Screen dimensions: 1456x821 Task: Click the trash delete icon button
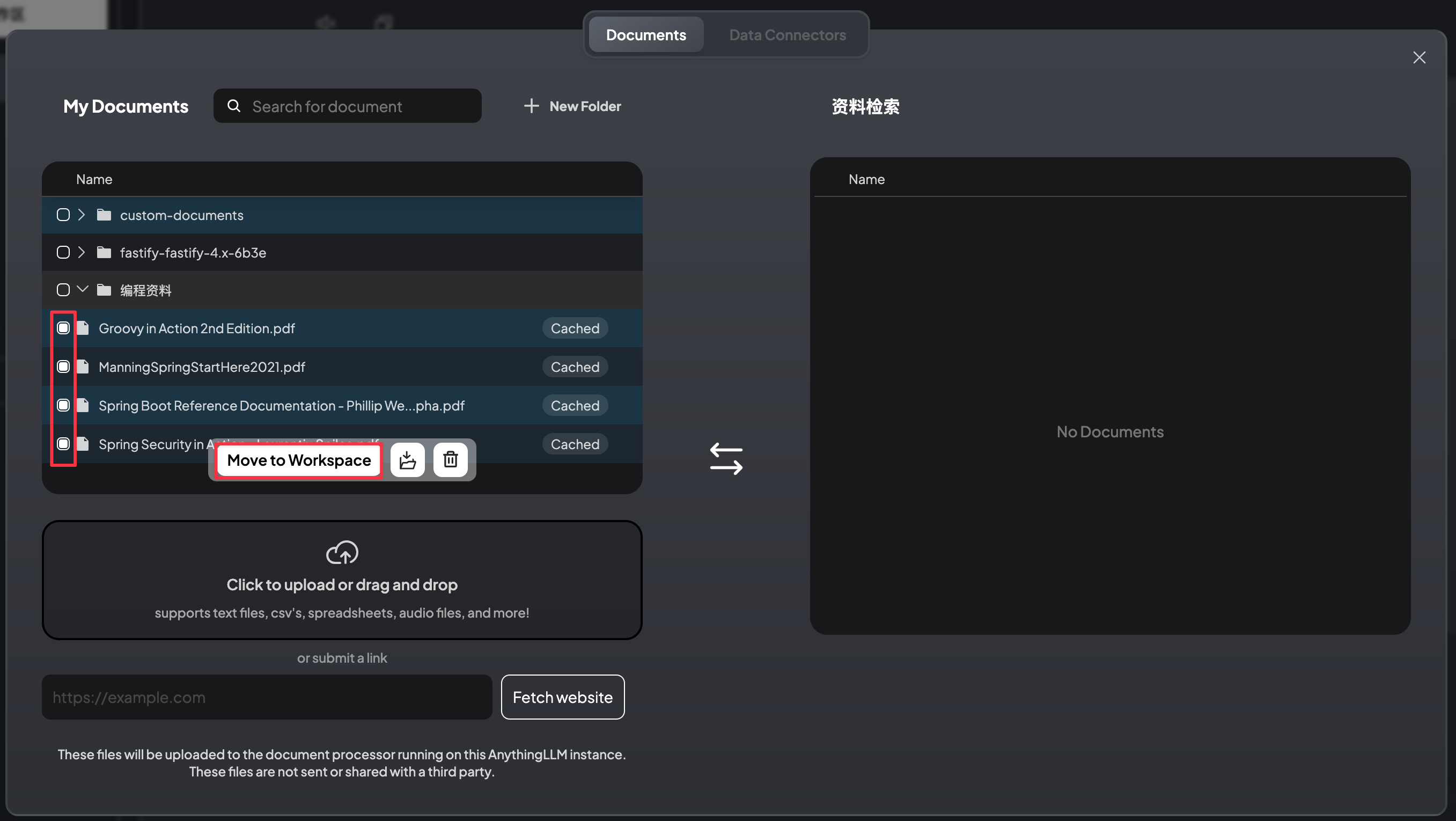[x=451, y=460]
